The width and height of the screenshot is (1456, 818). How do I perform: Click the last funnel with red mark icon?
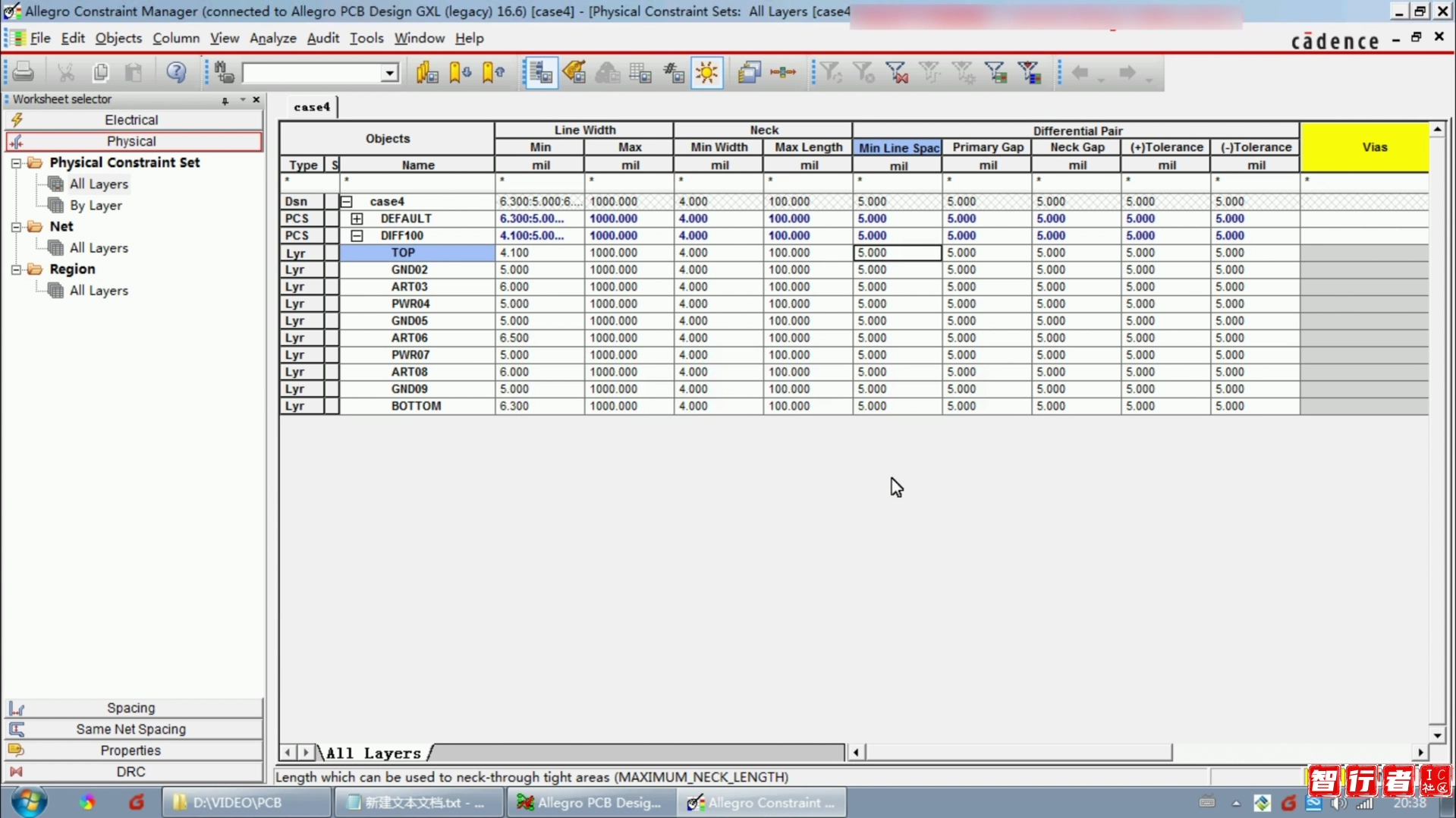(1030, 72)
